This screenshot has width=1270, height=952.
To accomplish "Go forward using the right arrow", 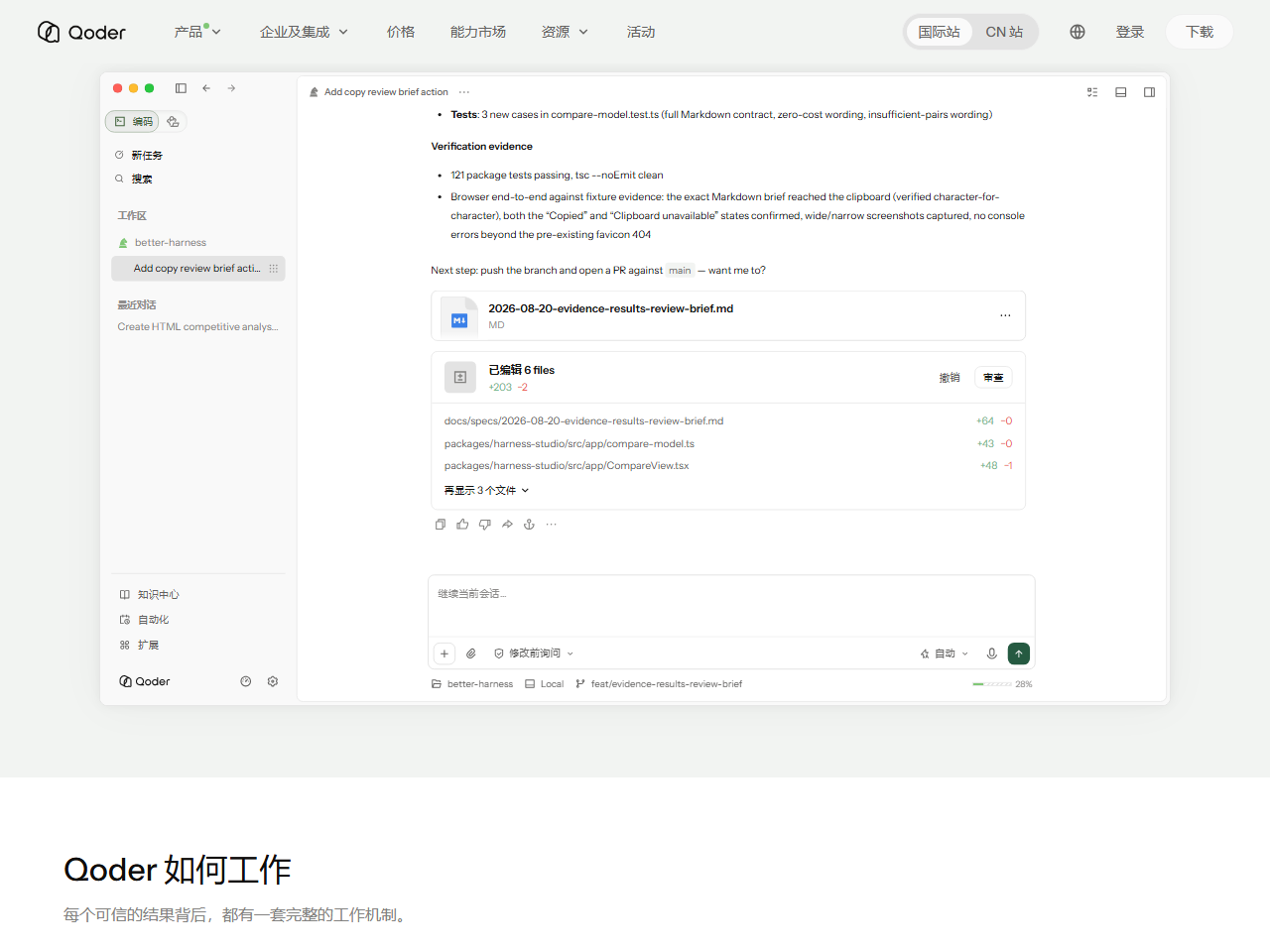I will (231, 88).
